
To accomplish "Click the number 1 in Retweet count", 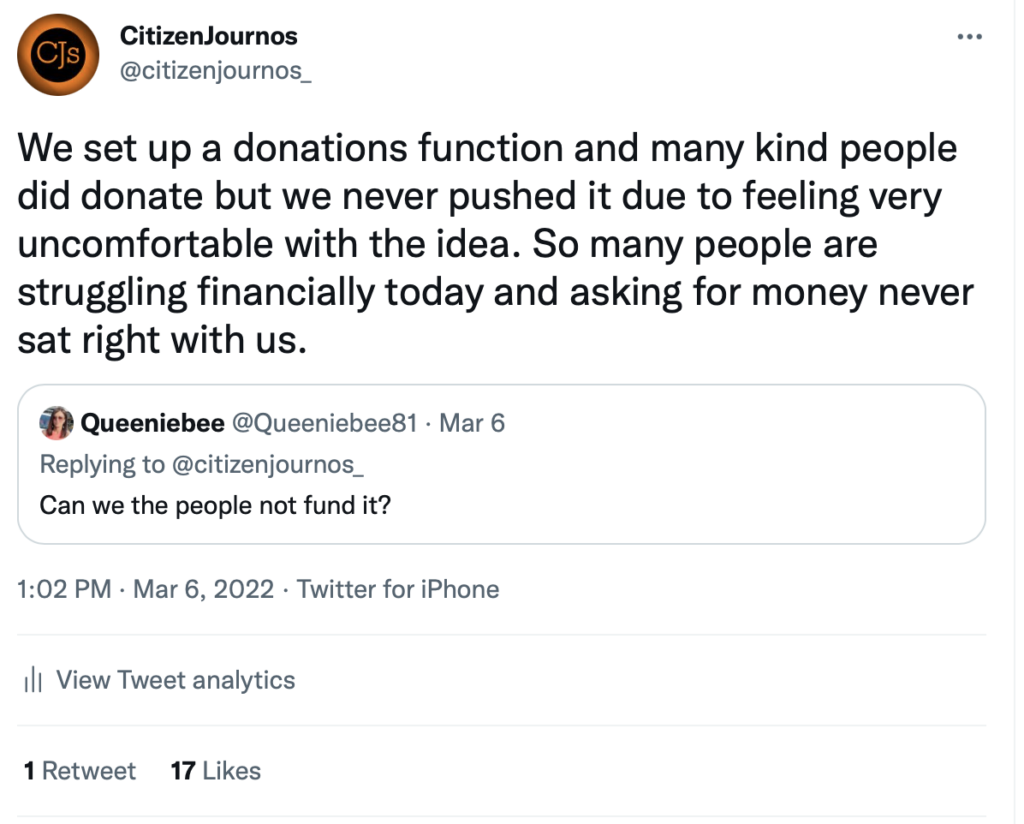I will coord(29,771).
